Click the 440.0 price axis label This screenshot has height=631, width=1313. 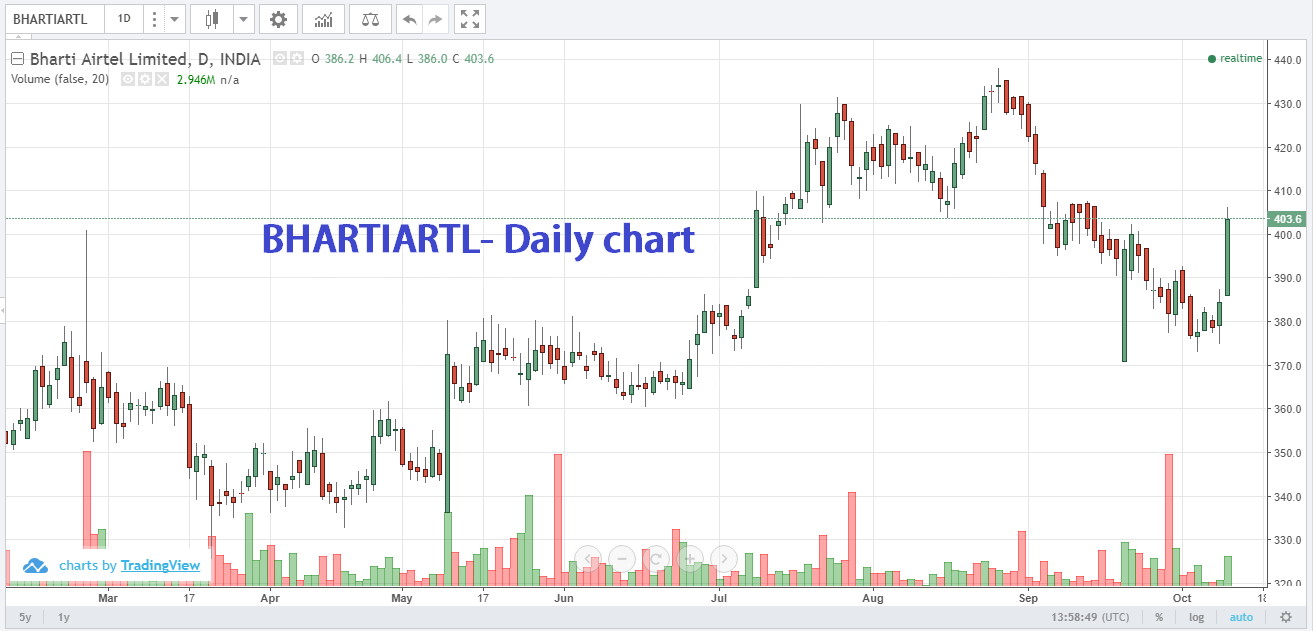tap(1288, 60)
